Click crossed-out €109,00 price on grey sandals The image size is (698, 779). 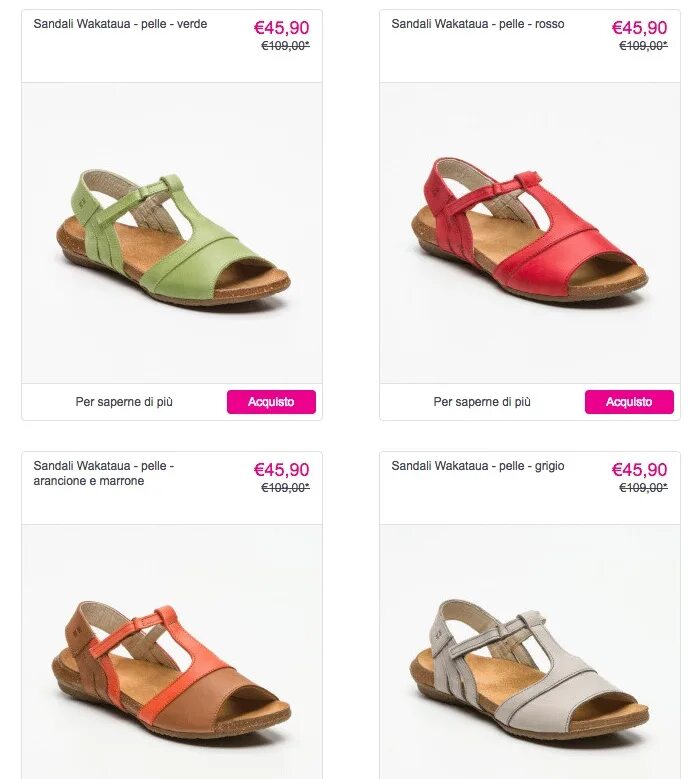643,488
